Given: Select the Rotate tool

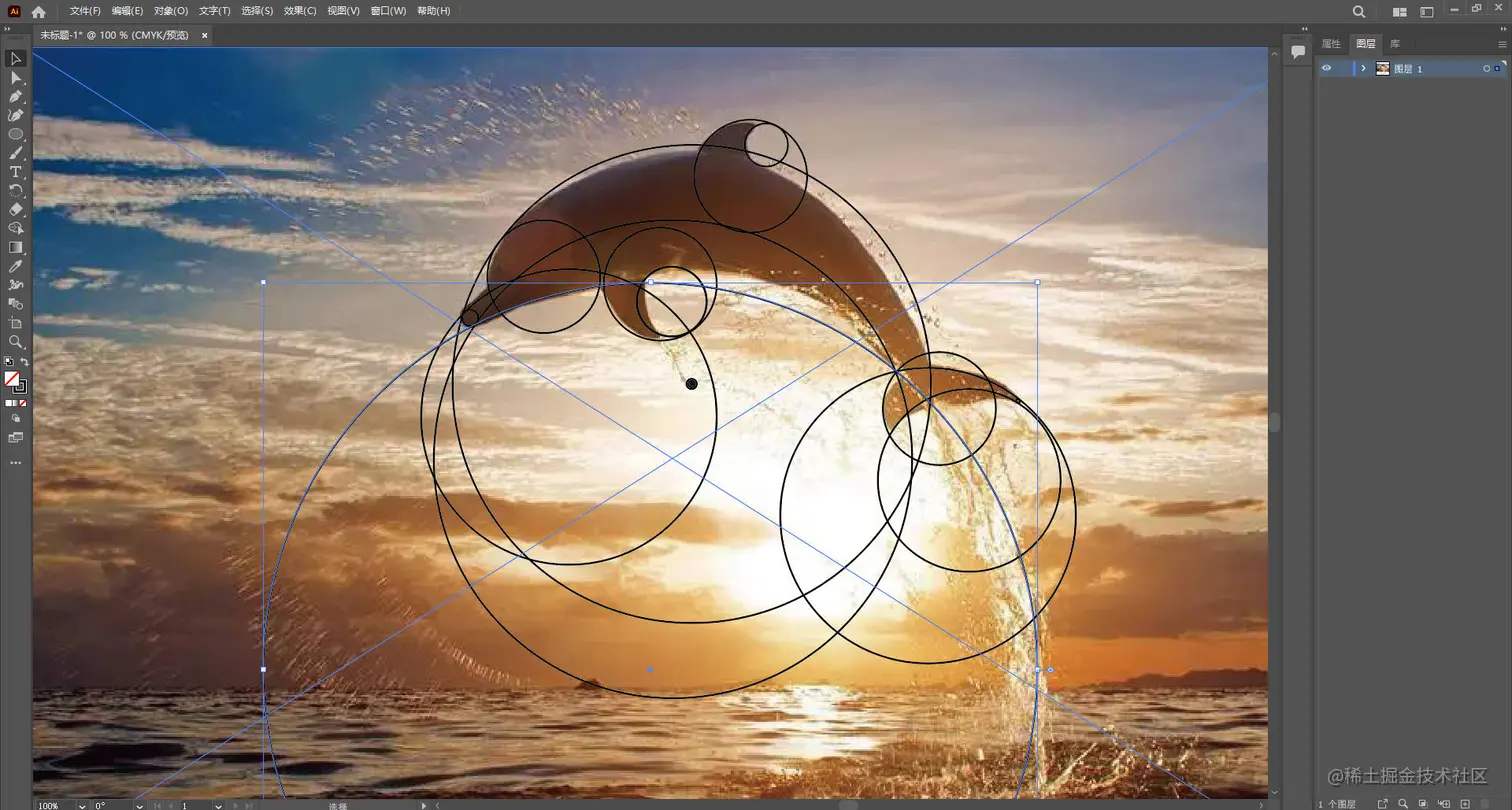Looking at the screenshot, I should click(x=15, y=190).
